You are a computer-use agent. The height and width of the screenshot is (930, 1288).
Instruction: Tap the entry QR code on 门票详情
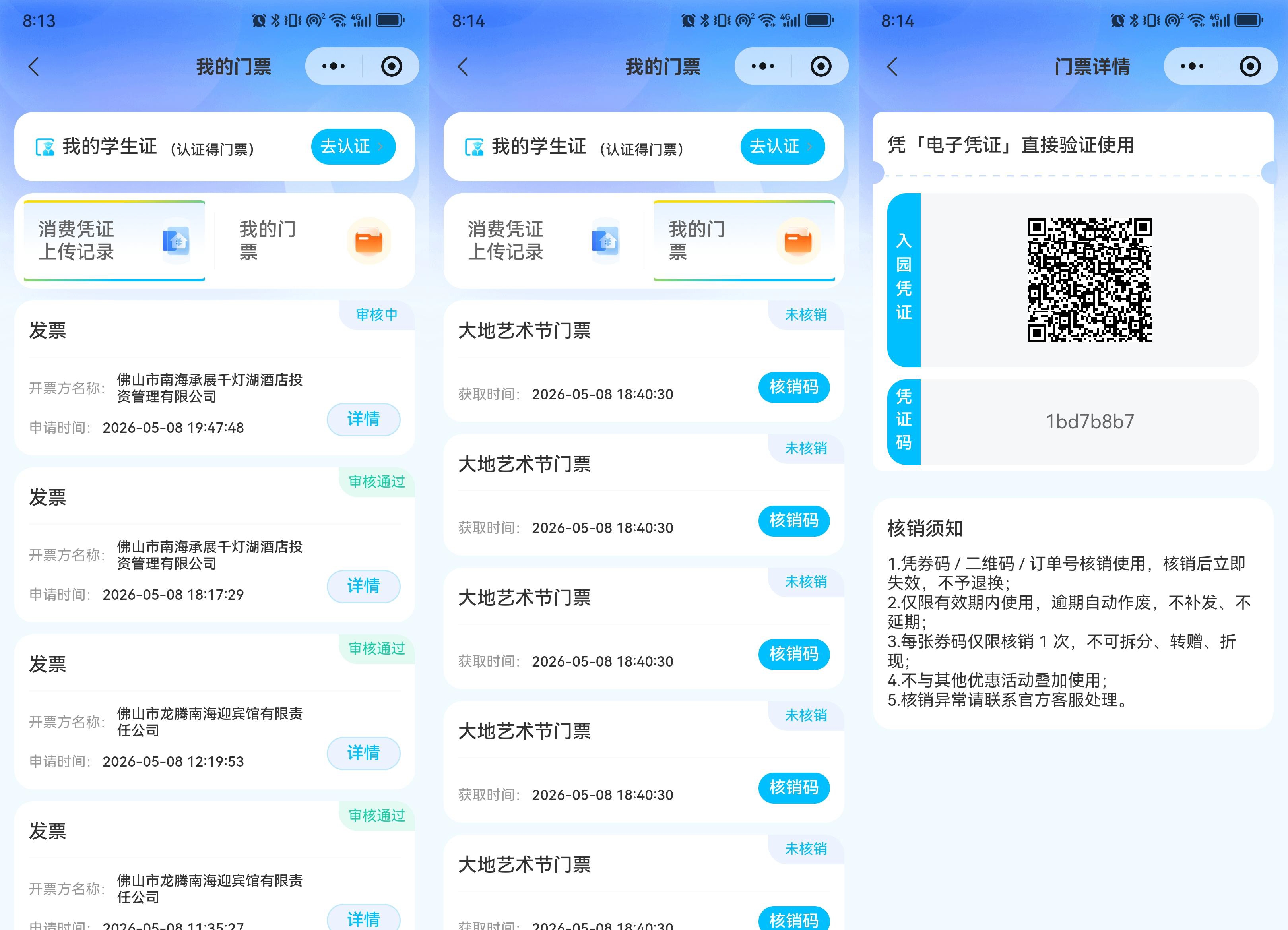[x=1090, y=281]
